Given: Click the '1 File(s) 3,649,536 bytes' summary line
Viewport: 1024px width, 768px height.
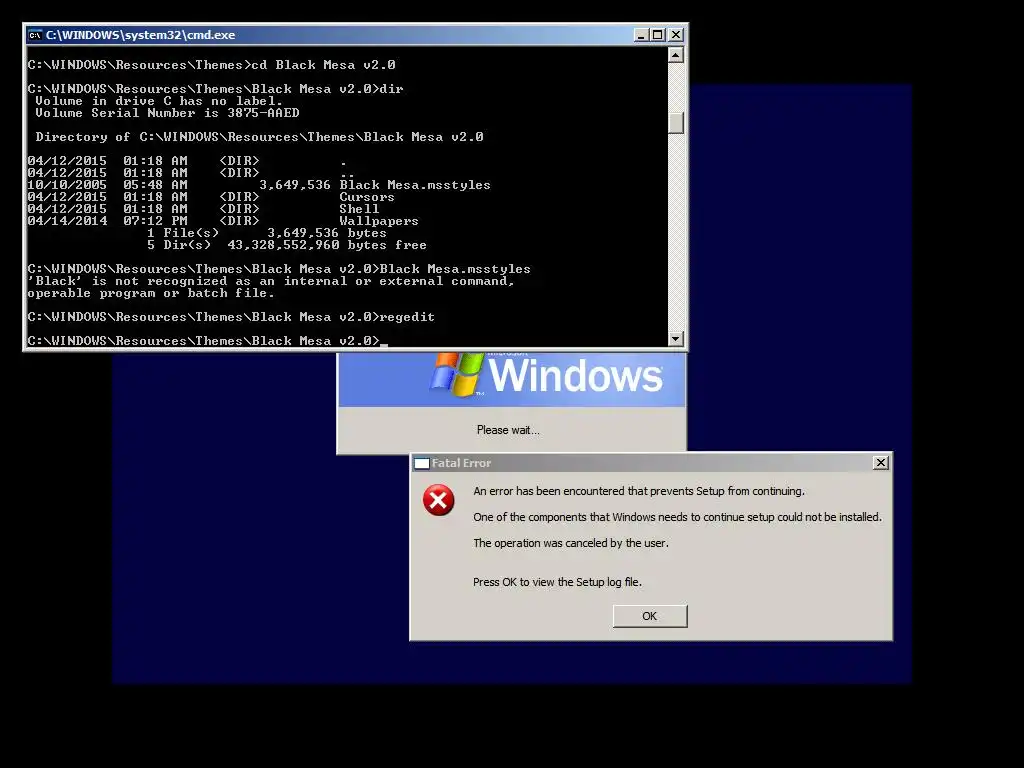Looking at the screenshot, I should coord(266,233).
